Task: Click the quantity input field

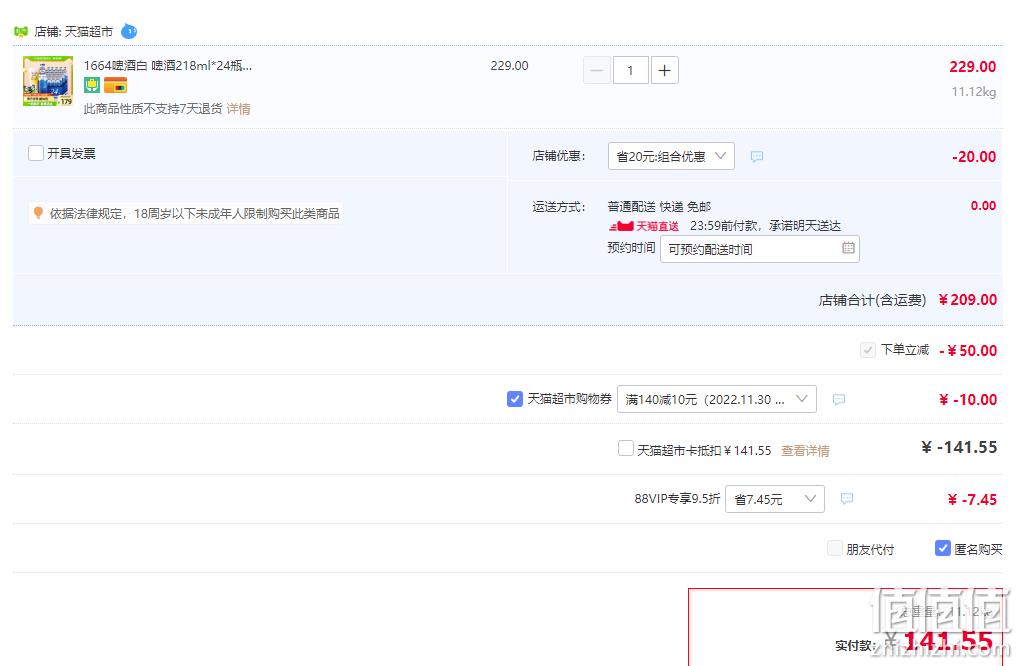Action: coord(630,70)
